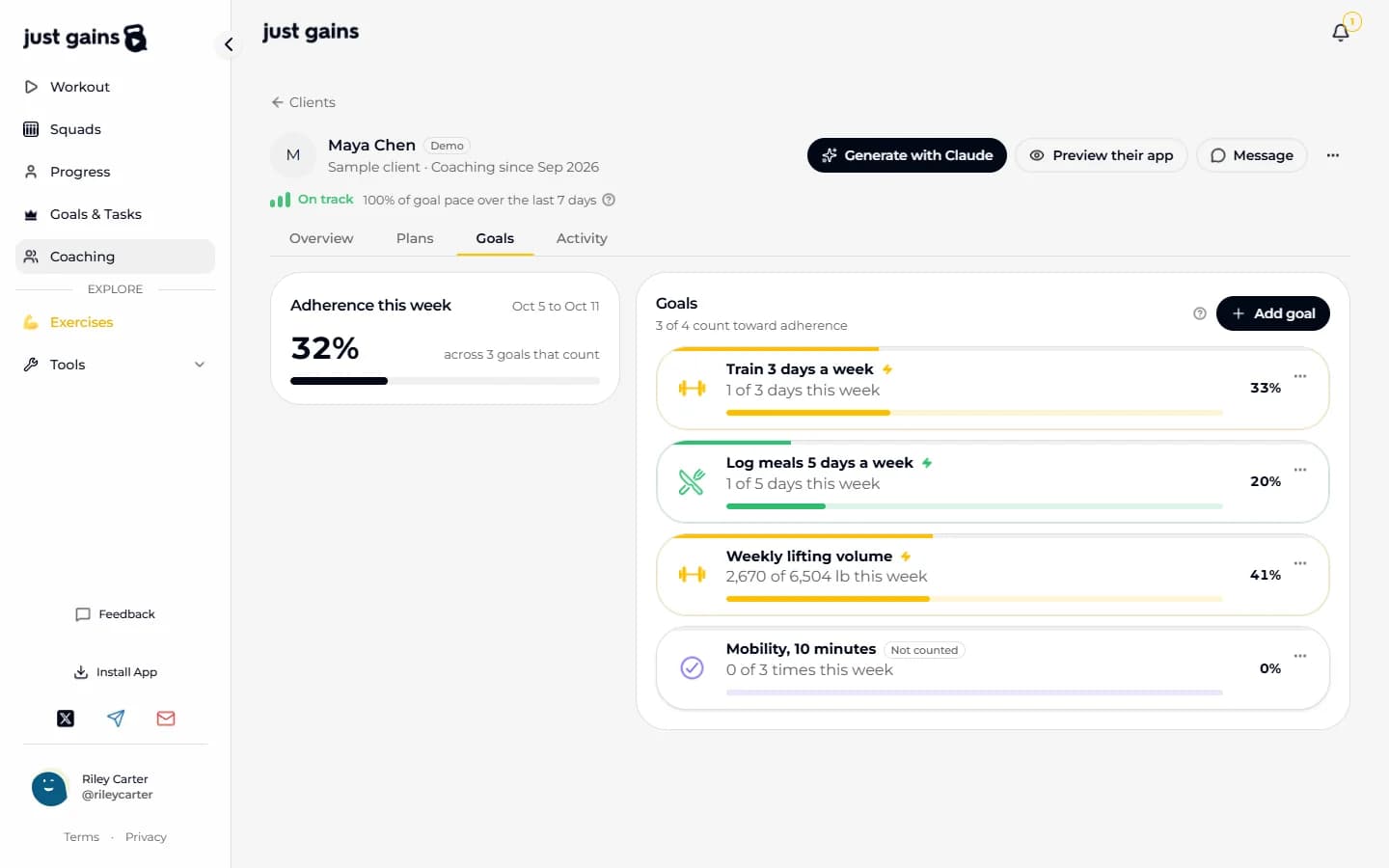Open the Activity tab
The height and width of the screenshot is (868, 1389).
tap(582, 238)
